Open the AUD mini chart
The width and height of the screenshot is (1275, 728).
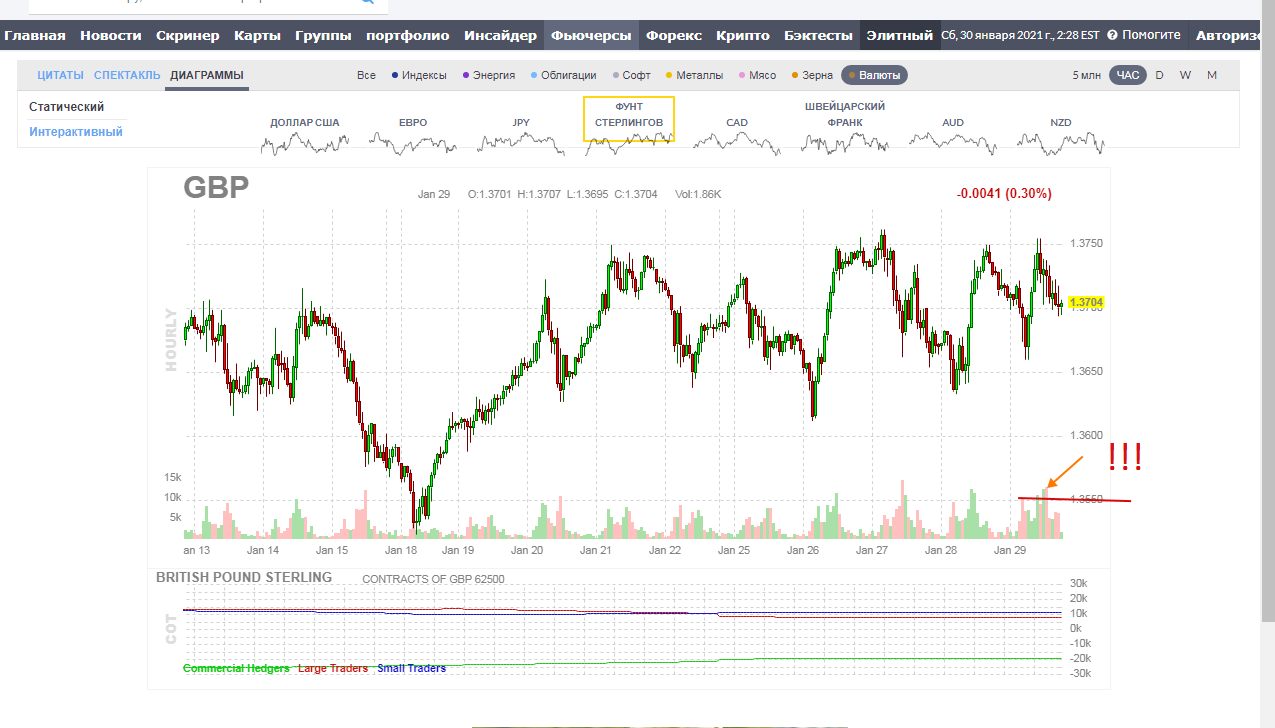click(953, 135)
